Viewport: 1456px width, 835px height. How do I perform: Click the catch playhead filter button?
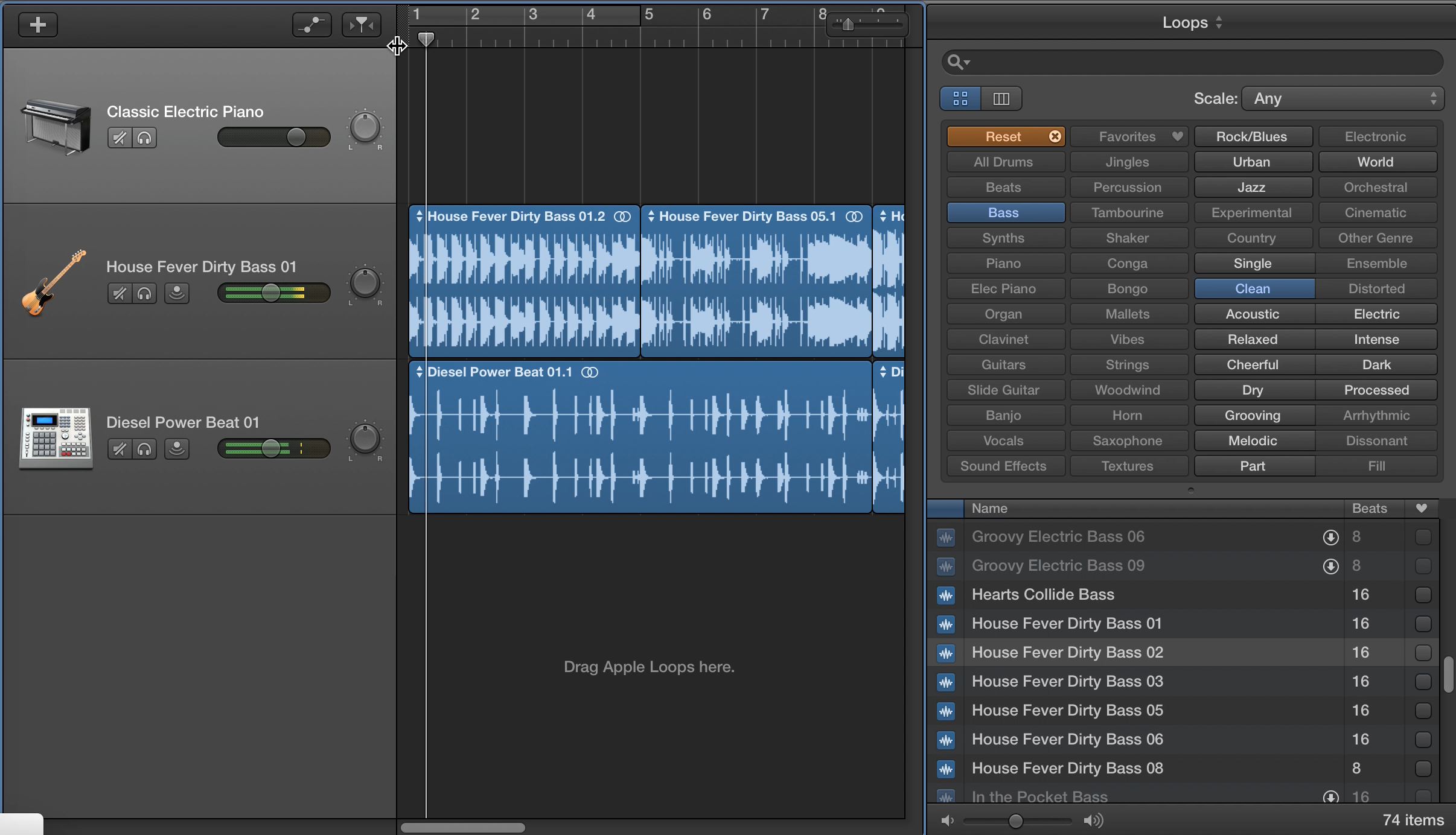362,25
